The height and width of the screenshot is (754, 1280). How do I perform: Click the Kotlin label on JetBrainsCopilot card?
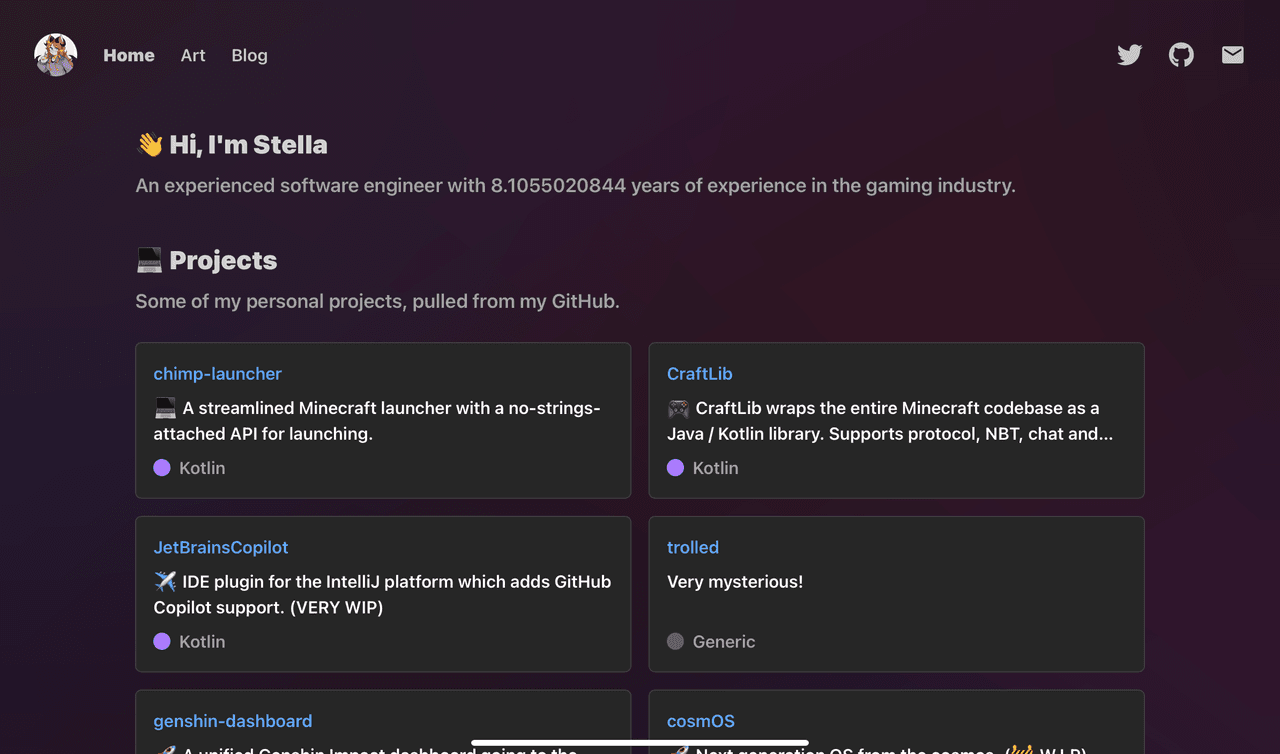tap(202, 642)
